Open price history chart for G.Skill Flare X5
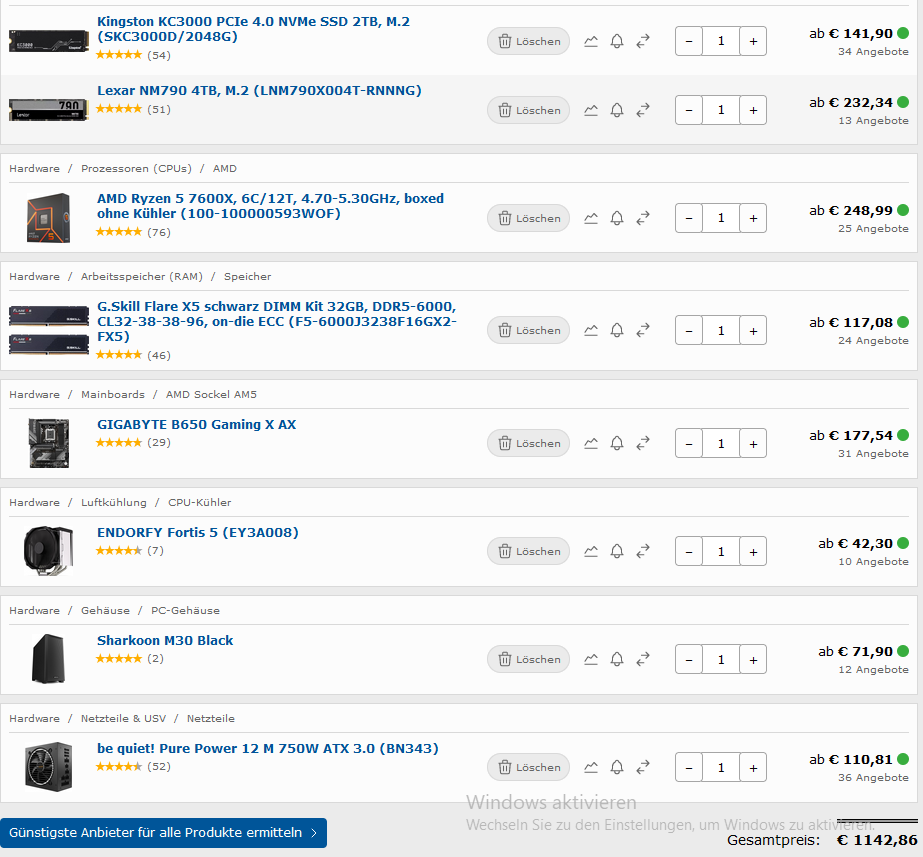 [x=591, y=331]
